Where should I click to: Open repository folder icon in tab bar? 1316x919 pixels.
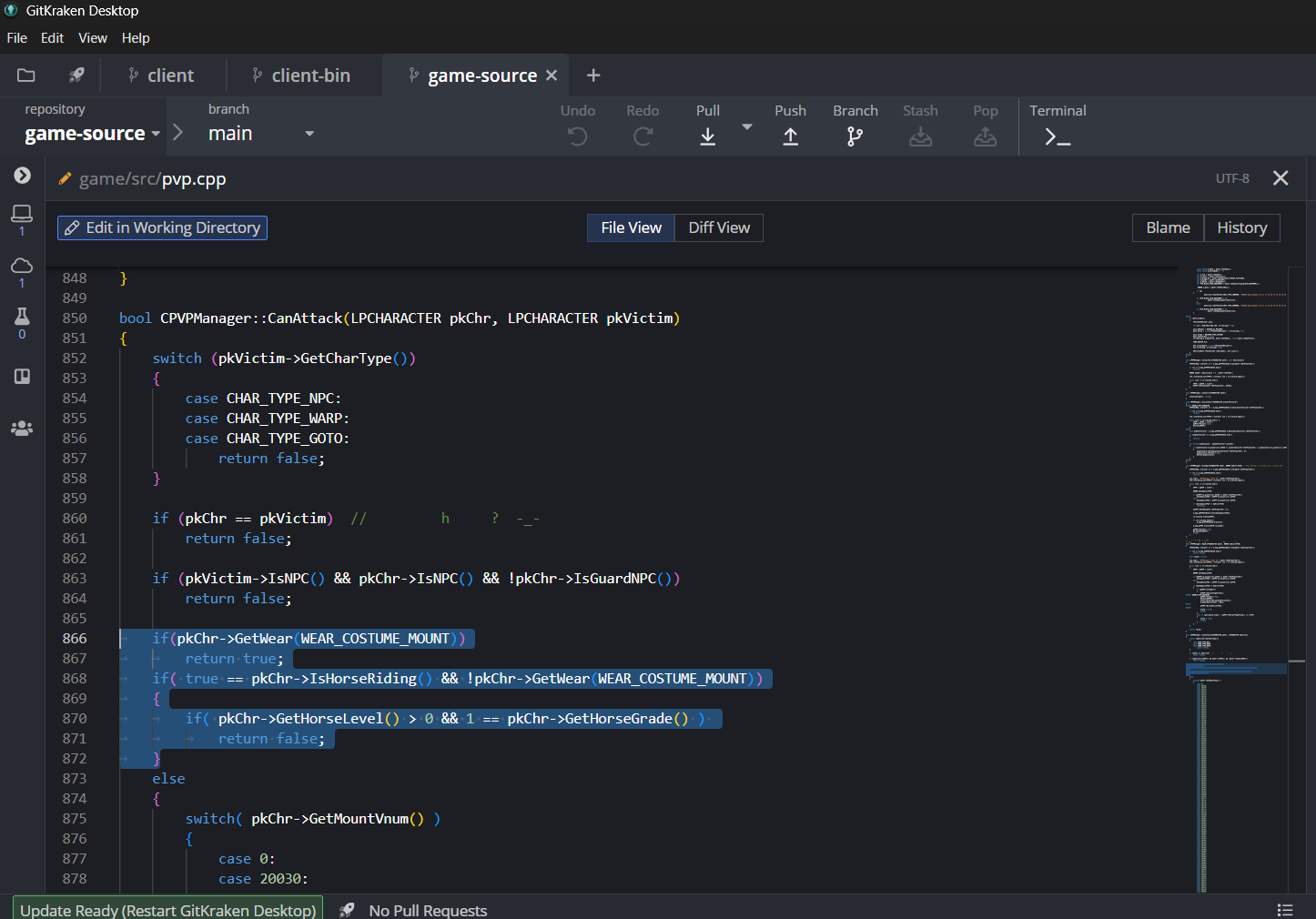click(x=26, y=76)
